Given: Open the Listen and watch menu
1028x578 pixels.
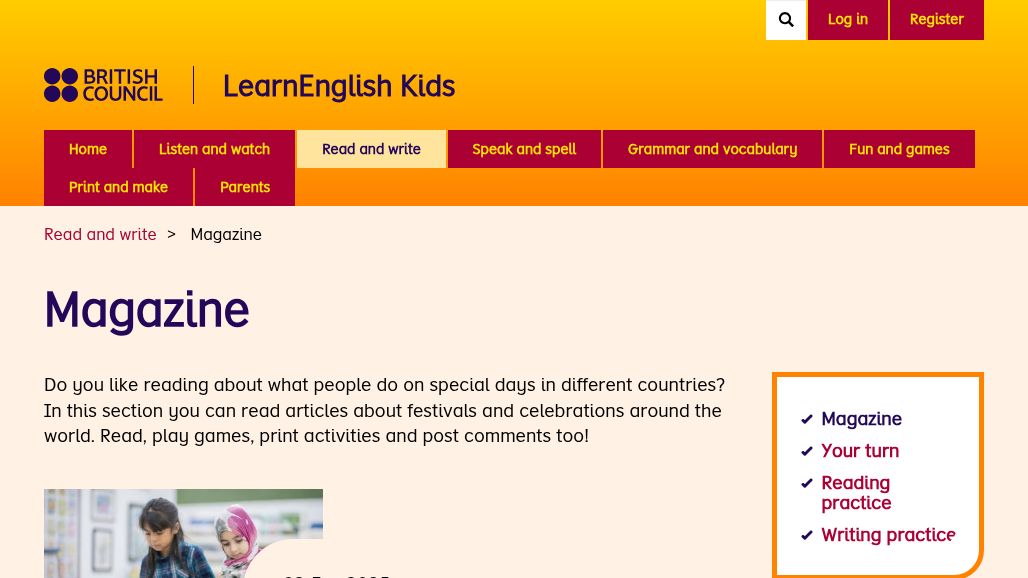Looking at the screenshot, I should pos(214,149).
